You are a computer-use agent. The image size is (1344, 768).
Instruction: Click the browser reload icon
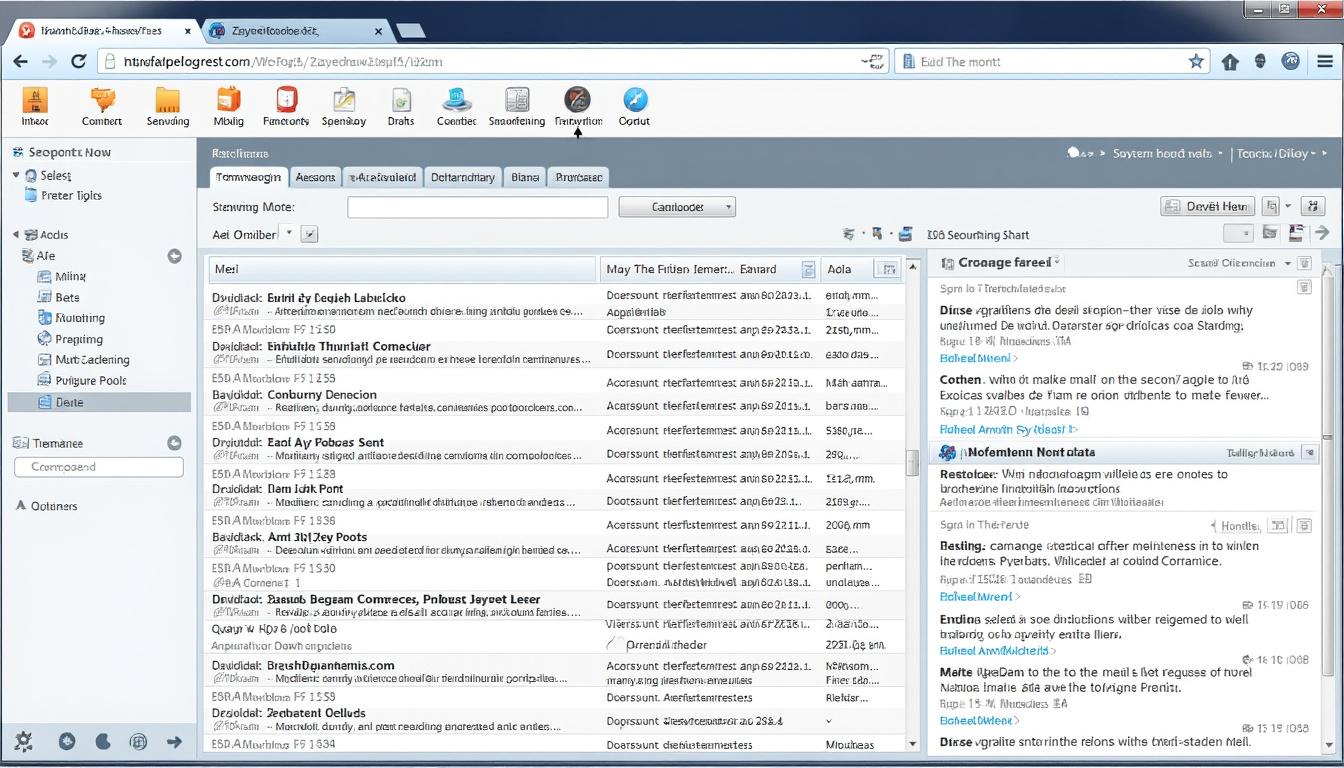click(79, 62)
